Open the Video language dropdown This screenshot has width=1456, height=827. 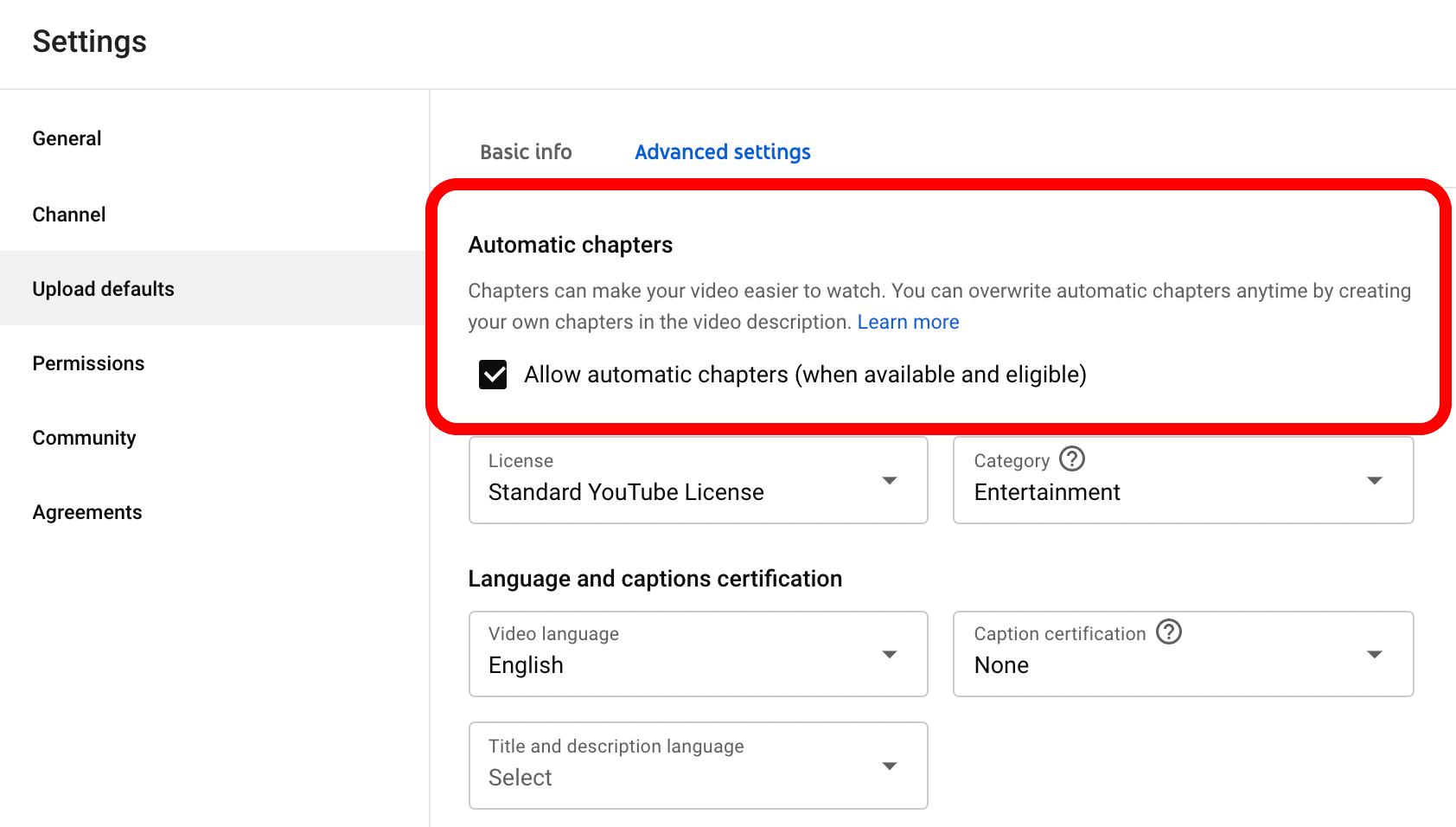click(698, 654)
